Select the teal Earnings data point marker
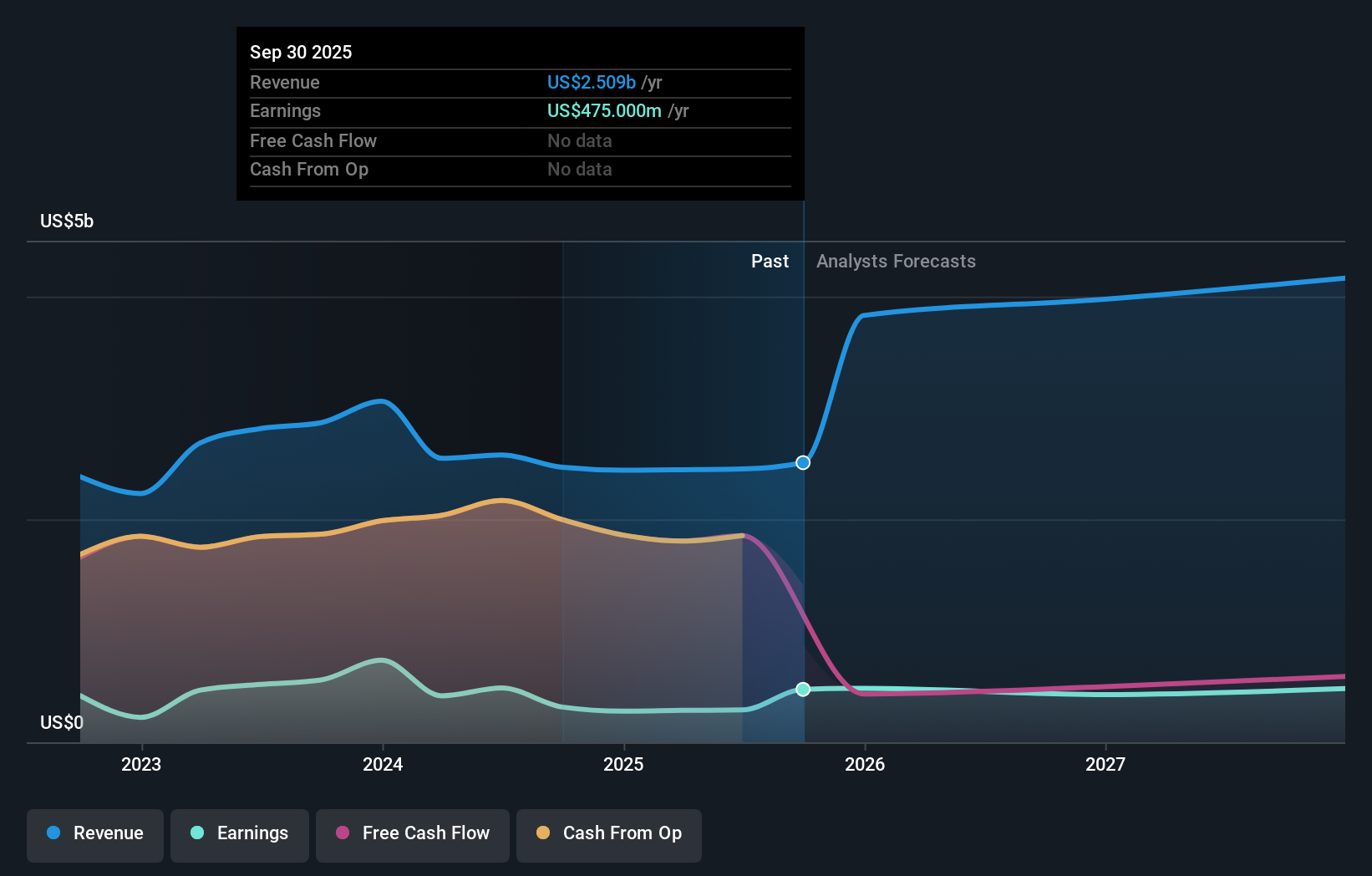 point(803,690)
